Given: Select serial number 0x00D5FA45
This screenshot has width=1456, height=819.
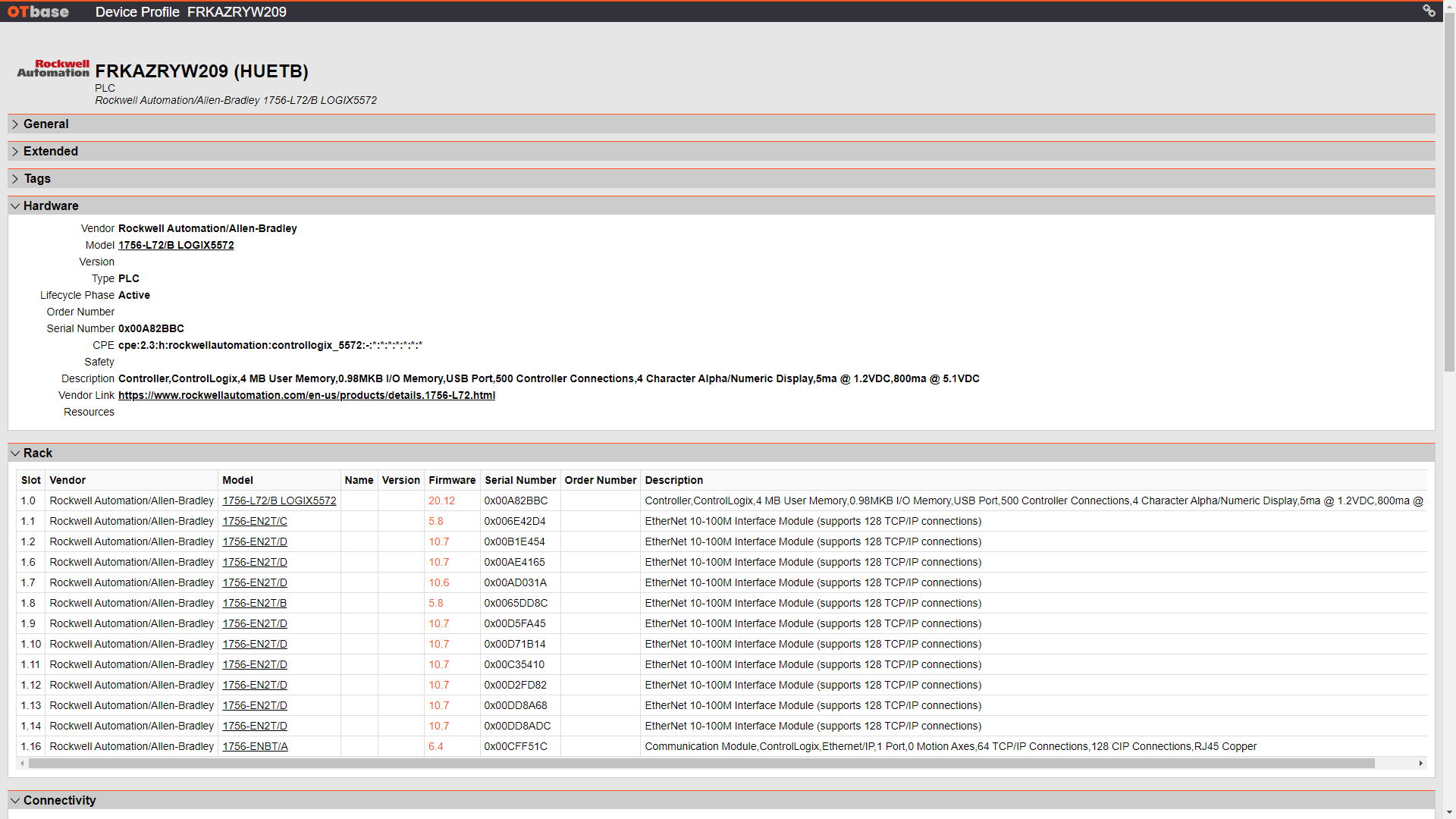Looking at the screenshot, I should coord(515,623).
